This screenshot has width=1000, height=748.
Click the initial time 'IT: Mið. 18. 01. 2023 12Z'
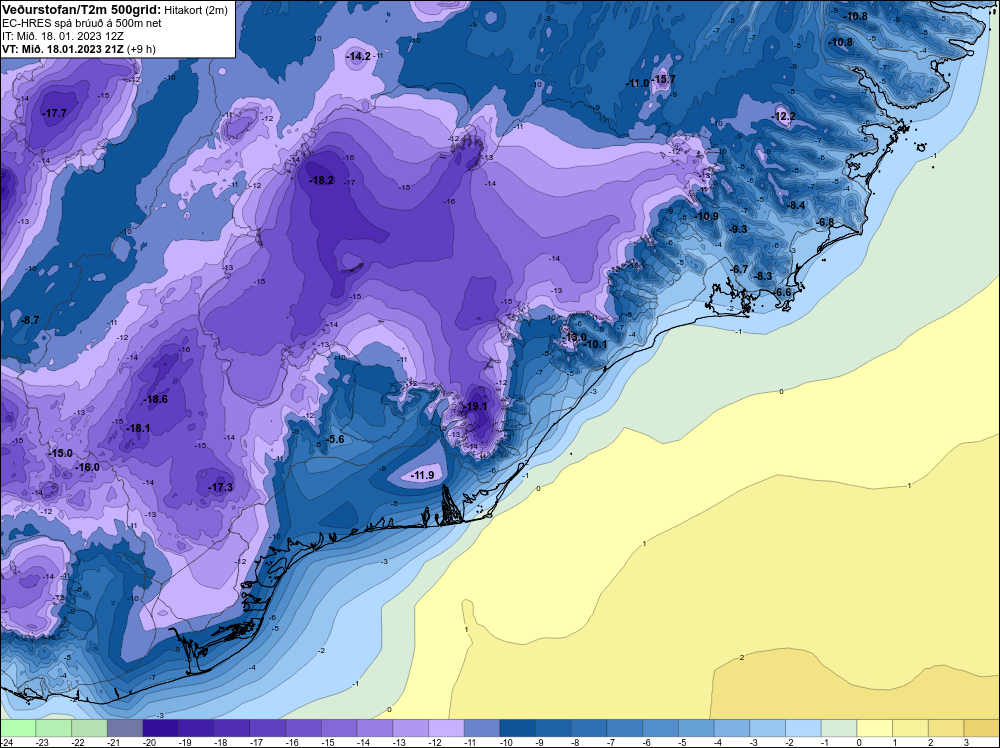click(63, 36)
